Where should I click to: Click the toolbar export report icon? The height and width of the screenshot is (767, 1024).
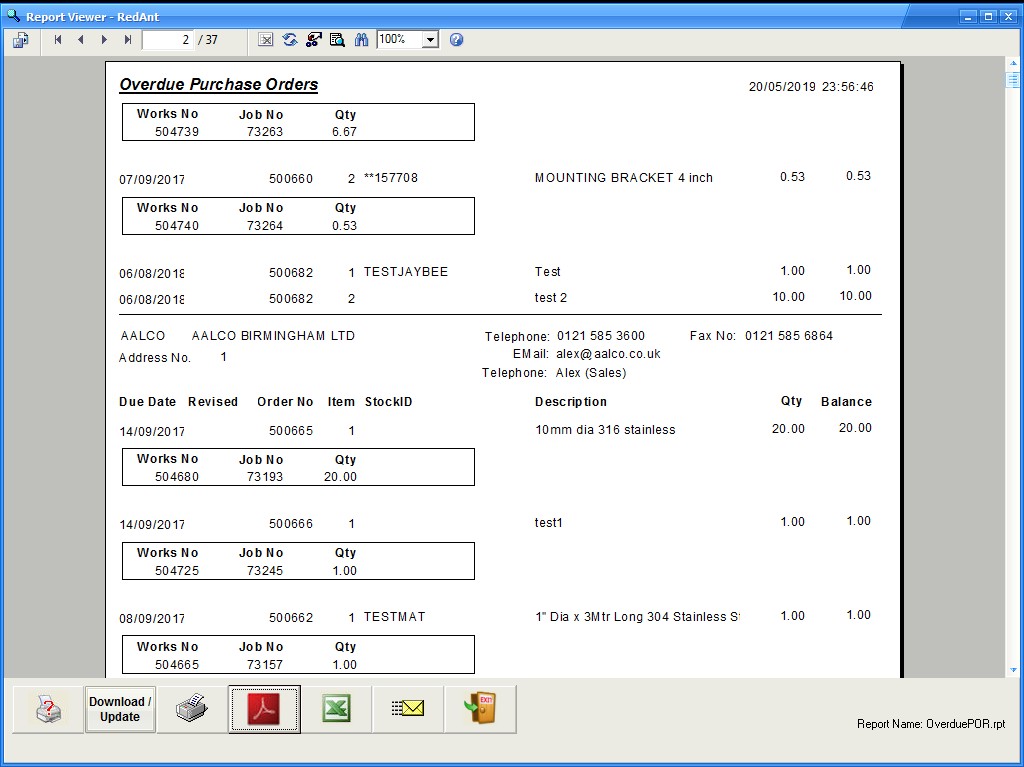tap(21, 40)
